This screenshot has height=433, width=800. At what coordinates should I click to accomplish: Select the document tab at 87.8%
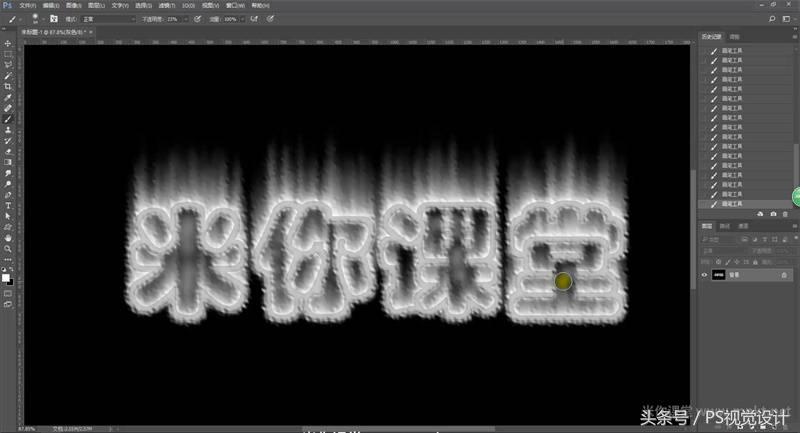coord(53,32)
